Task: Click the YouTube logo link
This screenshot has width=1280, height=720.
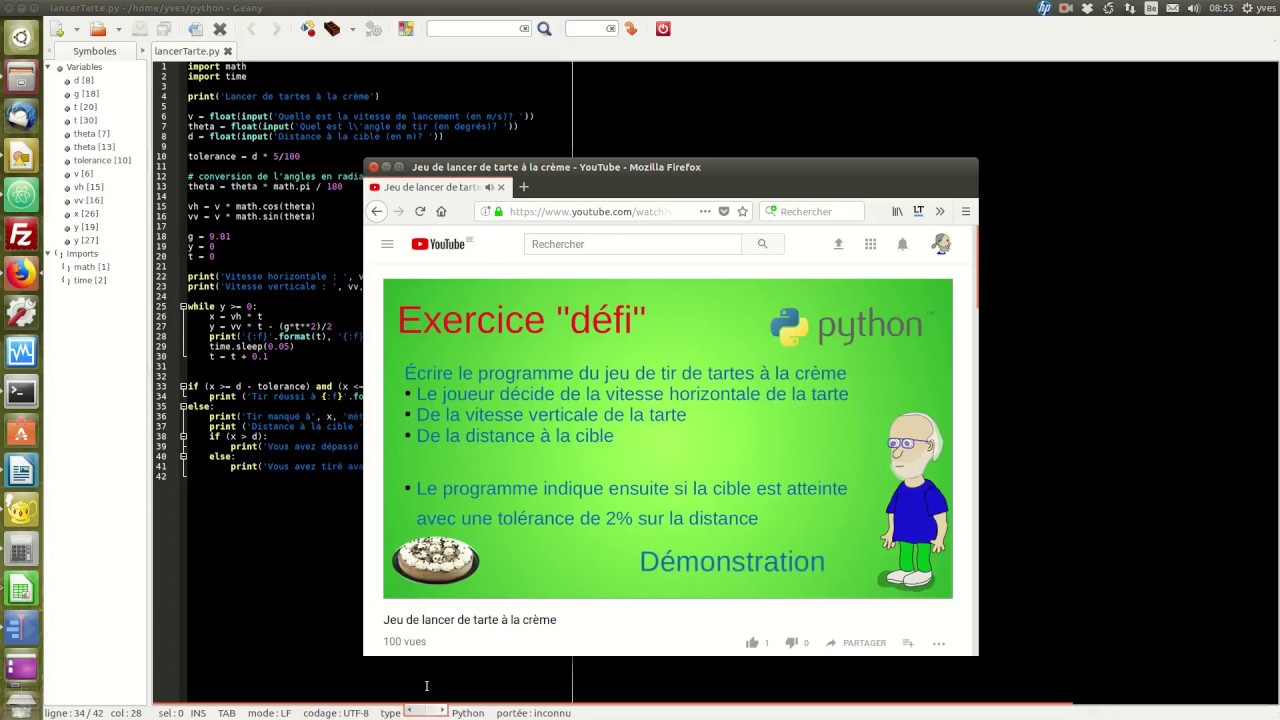Action: pyautogui.click(x=440, y=244)
